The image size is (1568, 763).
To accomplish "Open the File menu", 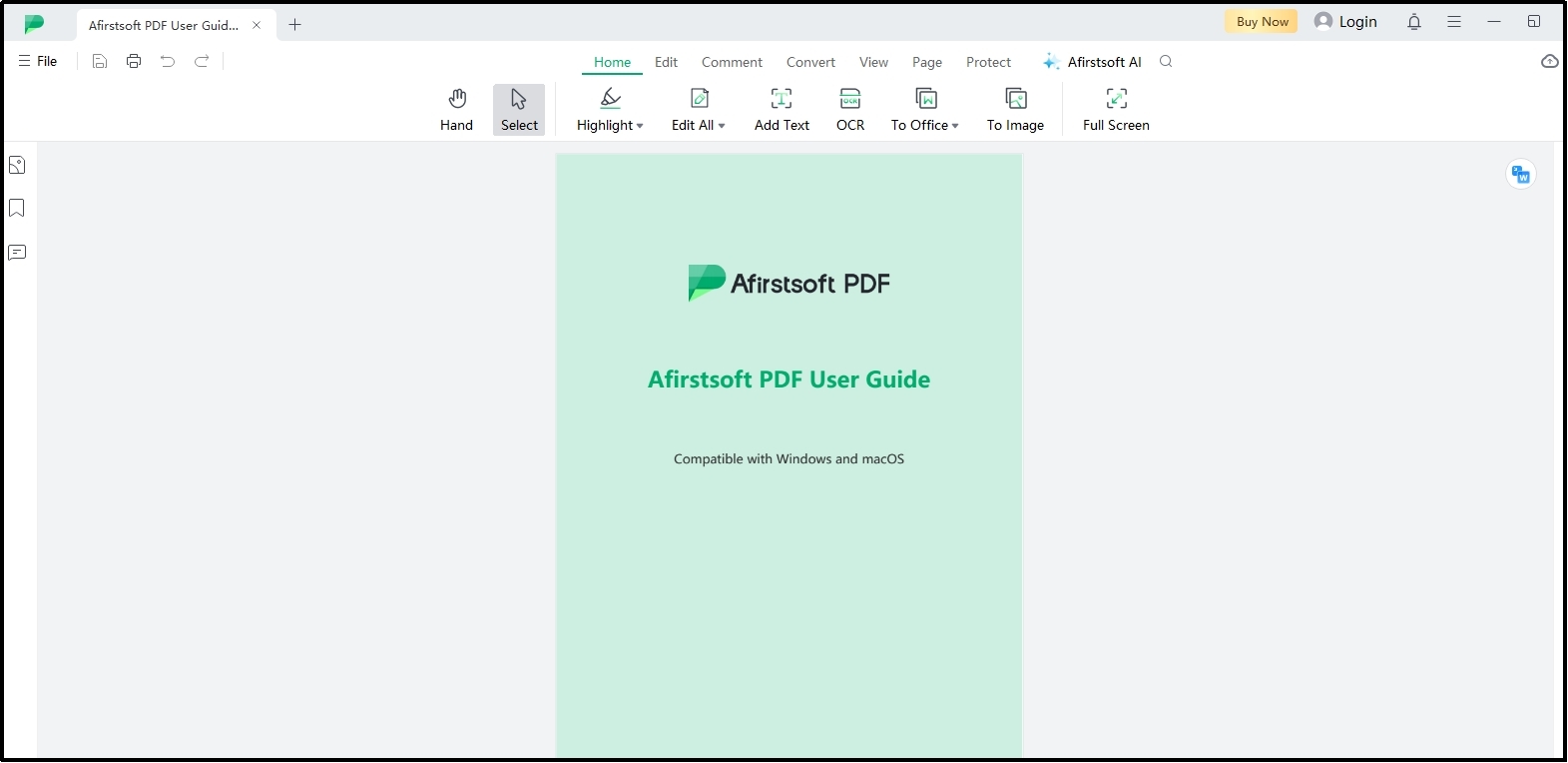I will tap(38, 61).
